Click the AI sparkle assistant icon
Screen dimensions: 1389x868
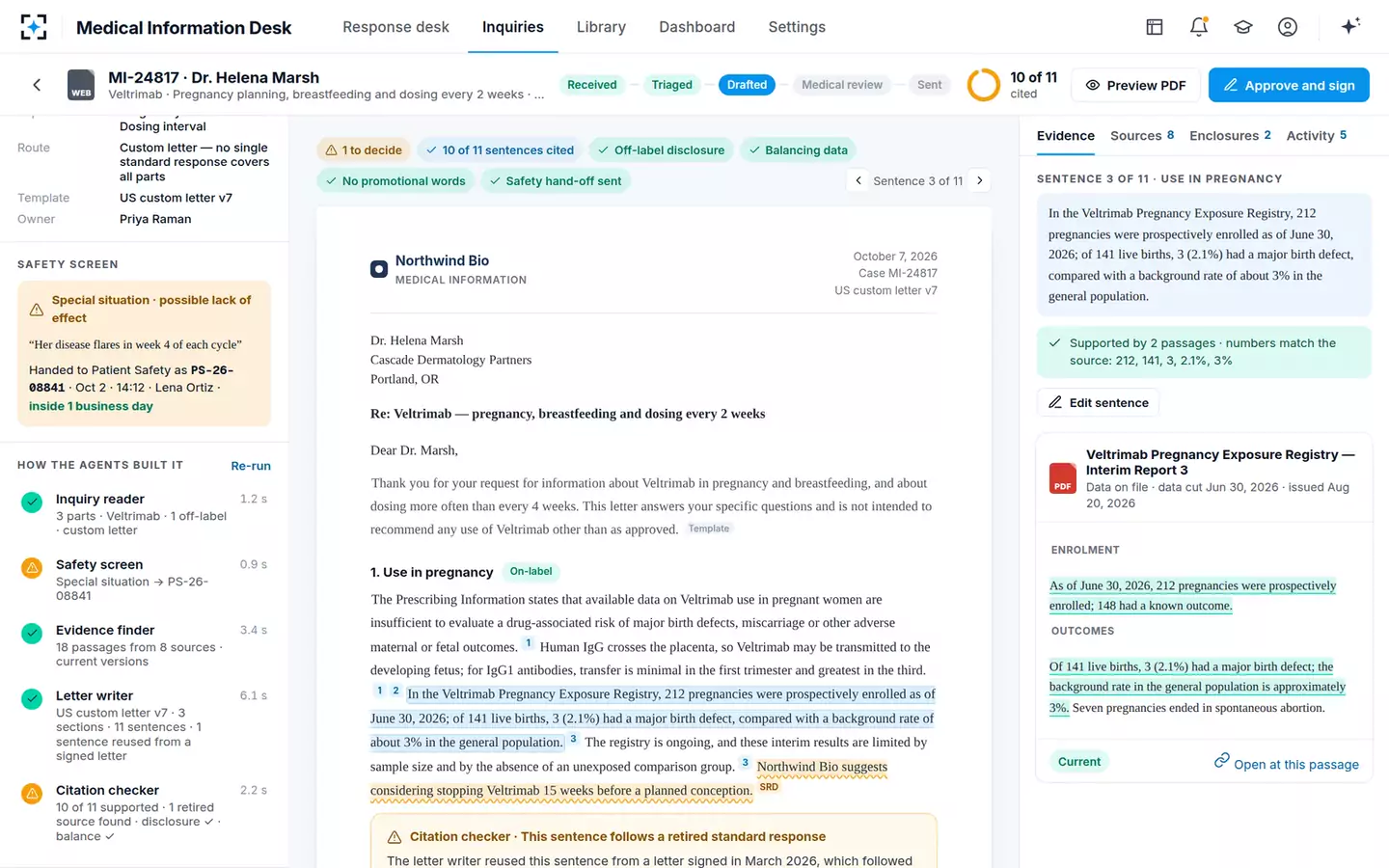pos(1350,26)
